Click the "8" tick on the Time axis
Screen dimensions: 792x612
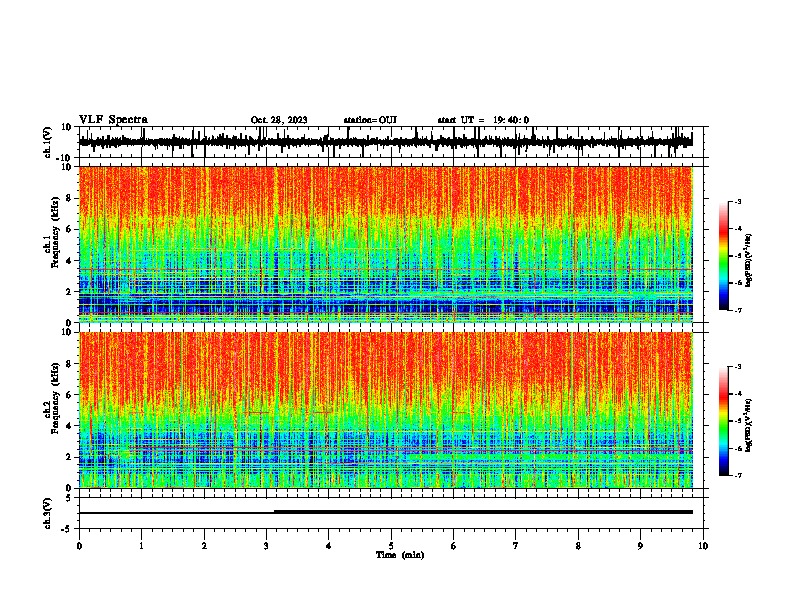(578, 546)
